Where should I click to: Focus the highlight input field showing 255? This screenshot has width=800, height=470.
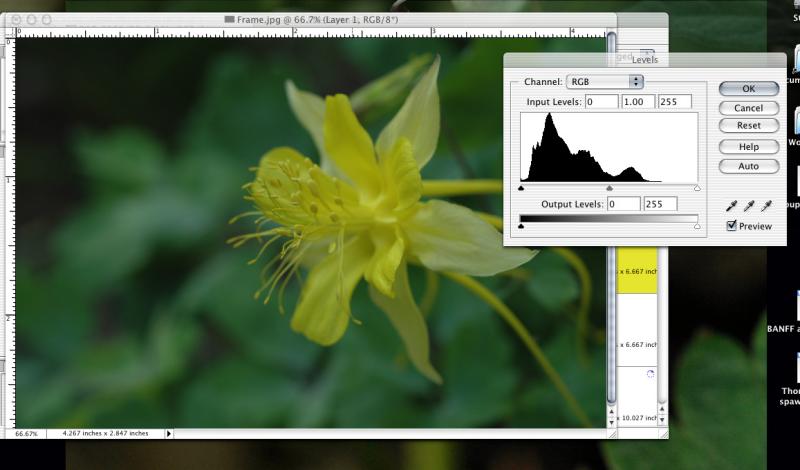pos(675,102)
